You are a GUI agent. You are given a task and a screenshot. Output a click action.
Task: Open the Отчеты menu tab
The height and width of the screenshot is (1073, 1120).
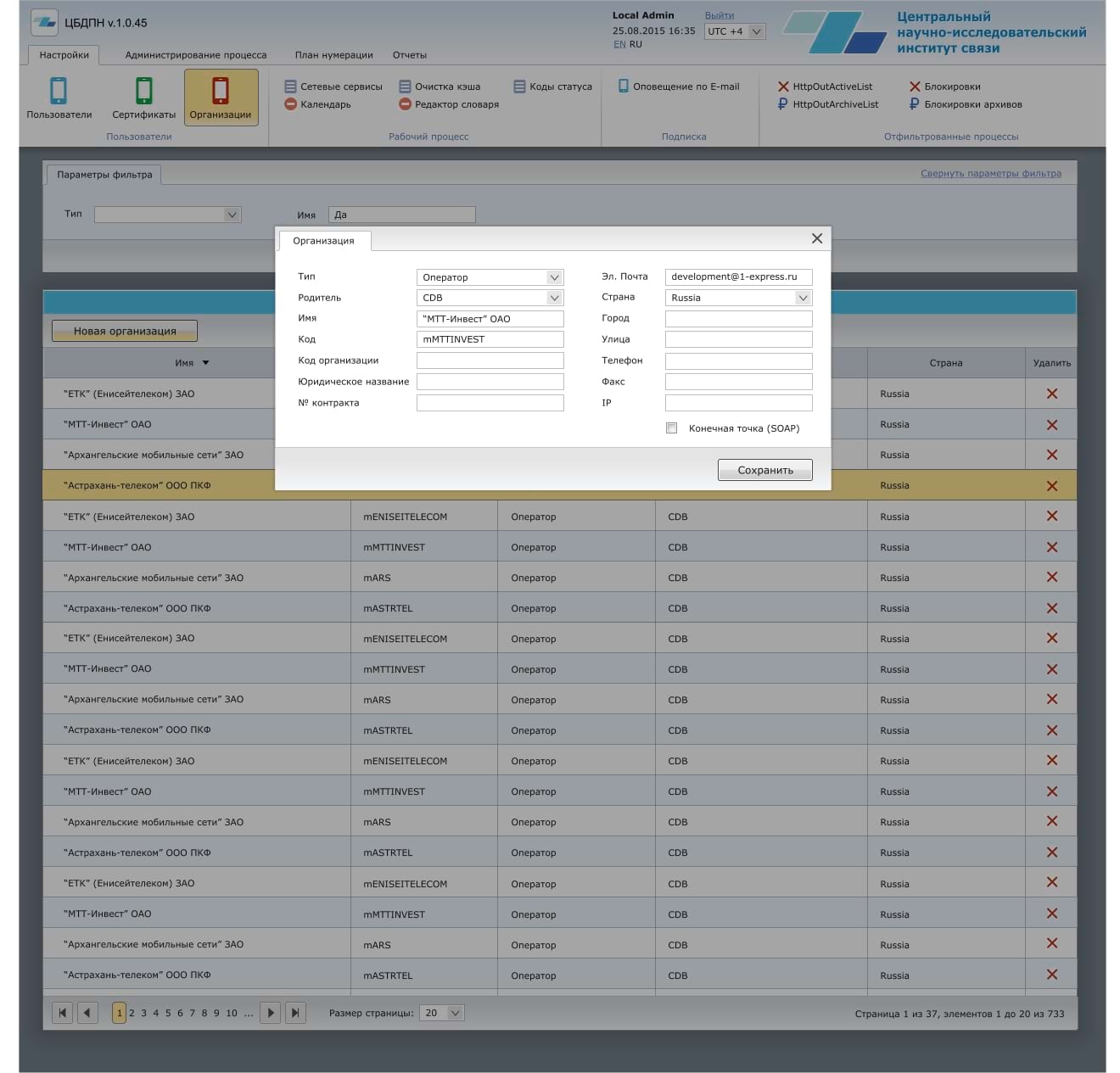(409, 55)
